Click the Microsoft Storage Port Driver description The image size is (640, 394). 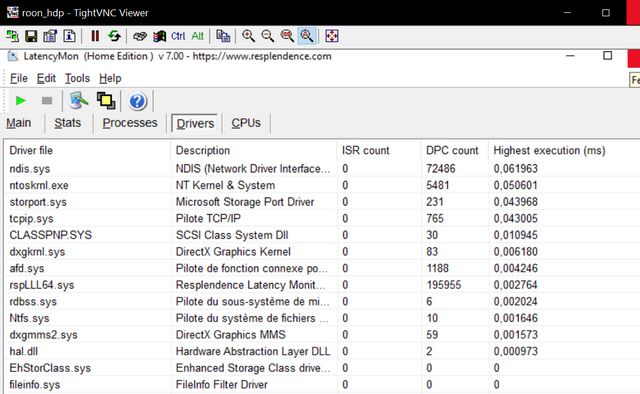tap(245, 202)
